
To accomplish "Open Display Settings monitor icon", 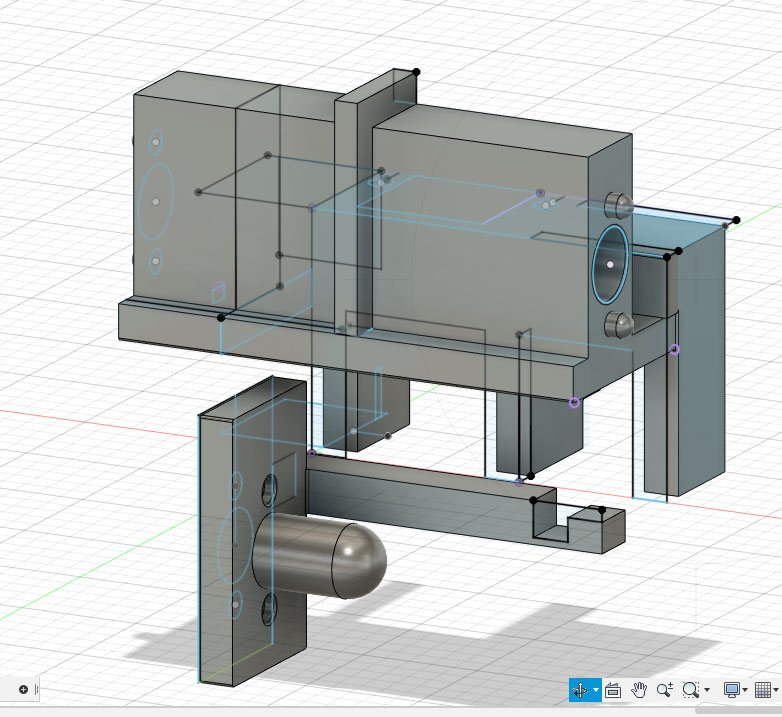I will point(731,690).
